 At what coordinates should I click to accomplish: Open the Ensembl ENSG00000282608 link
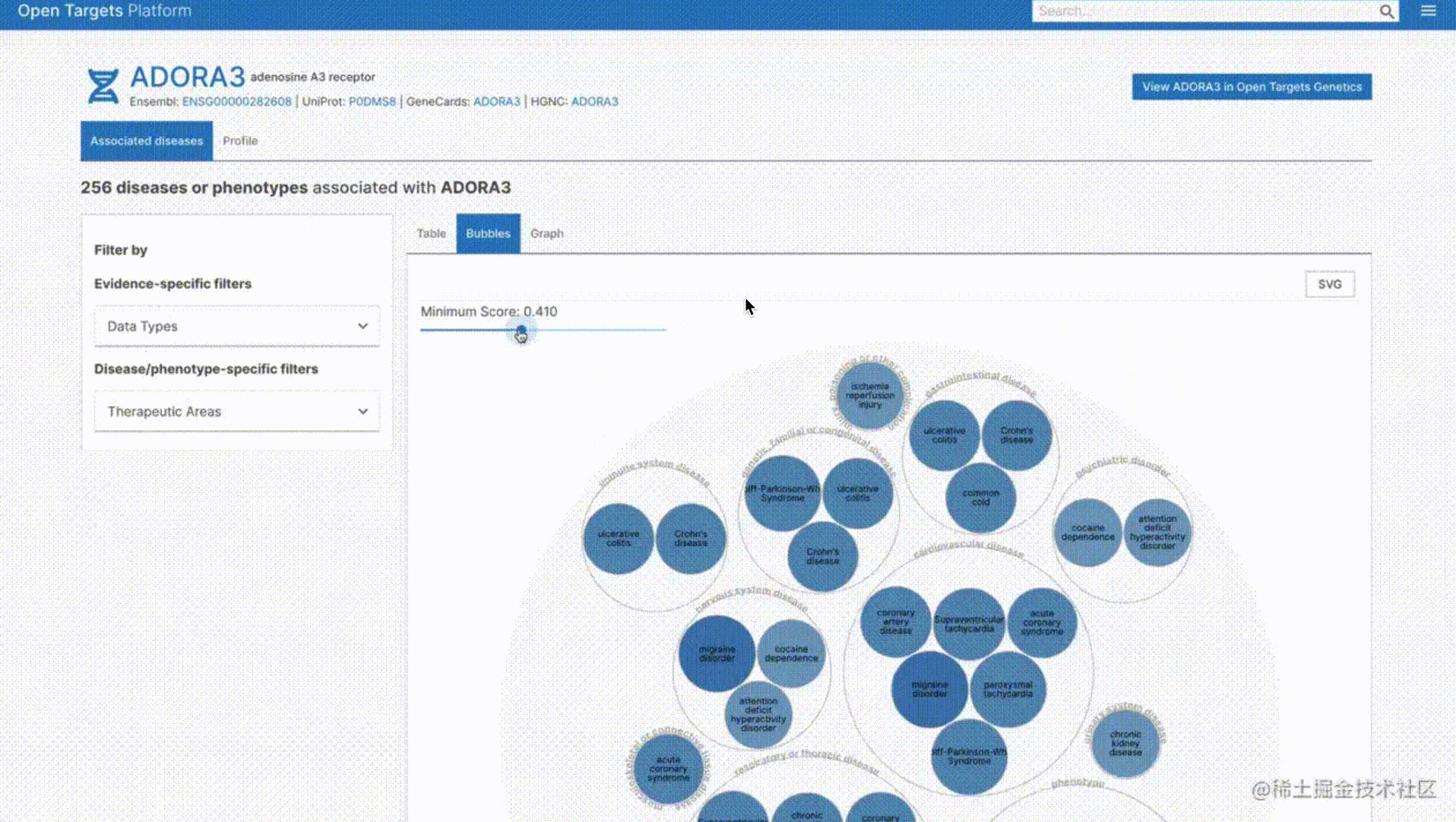tap(236, 101)
